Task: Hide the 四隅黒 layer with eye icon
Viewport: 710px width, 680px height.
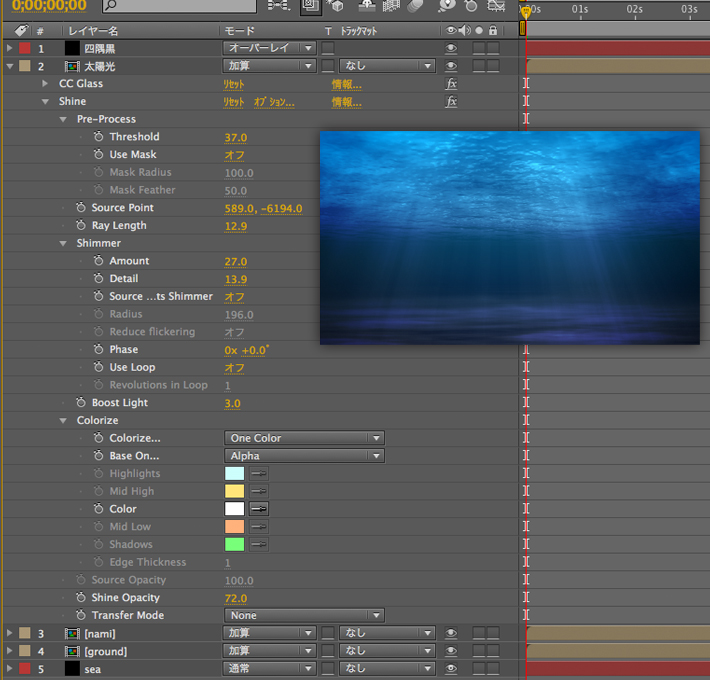Action: pos(451,48)
